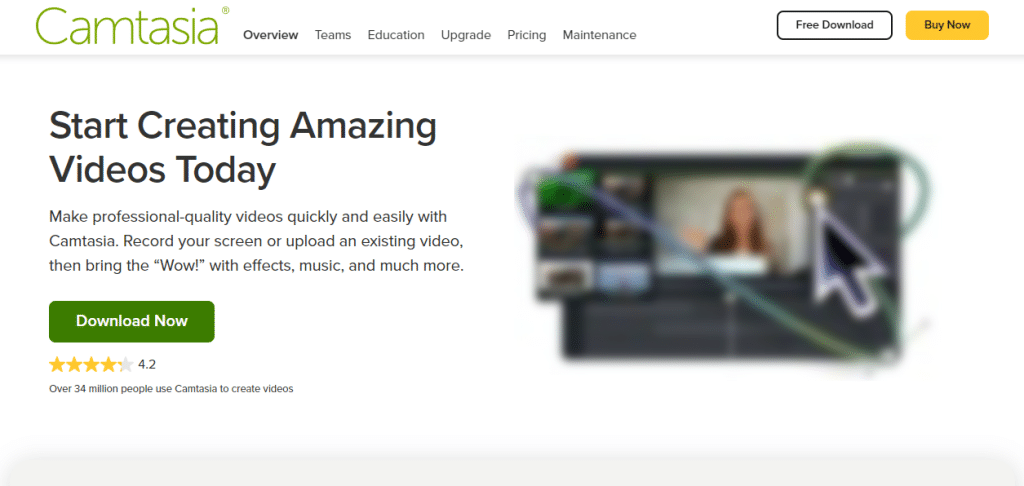Click the yellow Buy Now button
Screen dimensions: 1024x486
(x=946, y=25)
